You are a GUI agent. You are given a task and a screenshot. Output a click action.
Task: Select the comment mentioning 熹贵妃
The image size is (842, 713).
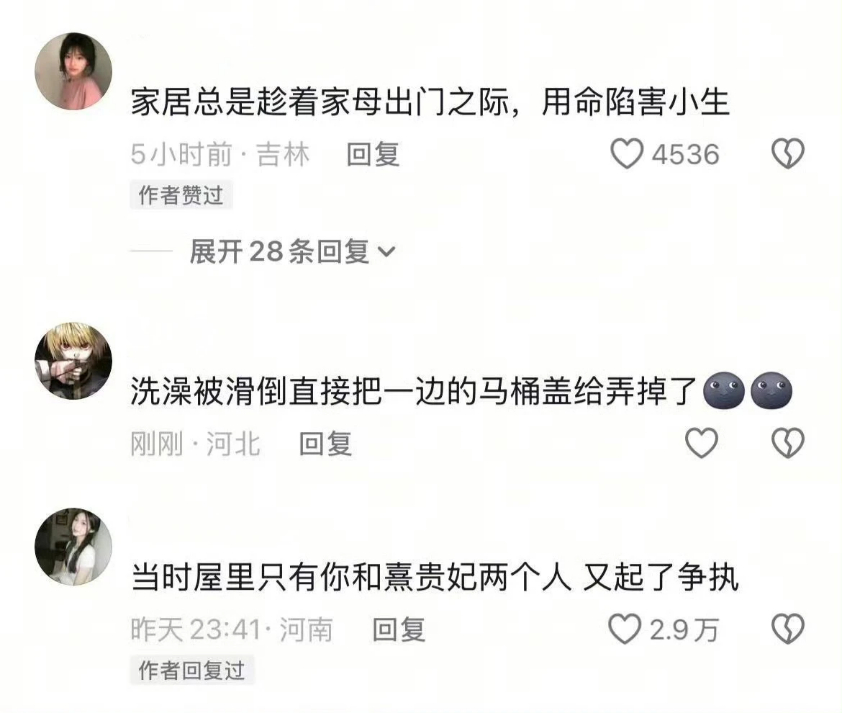tap(435, 578)
